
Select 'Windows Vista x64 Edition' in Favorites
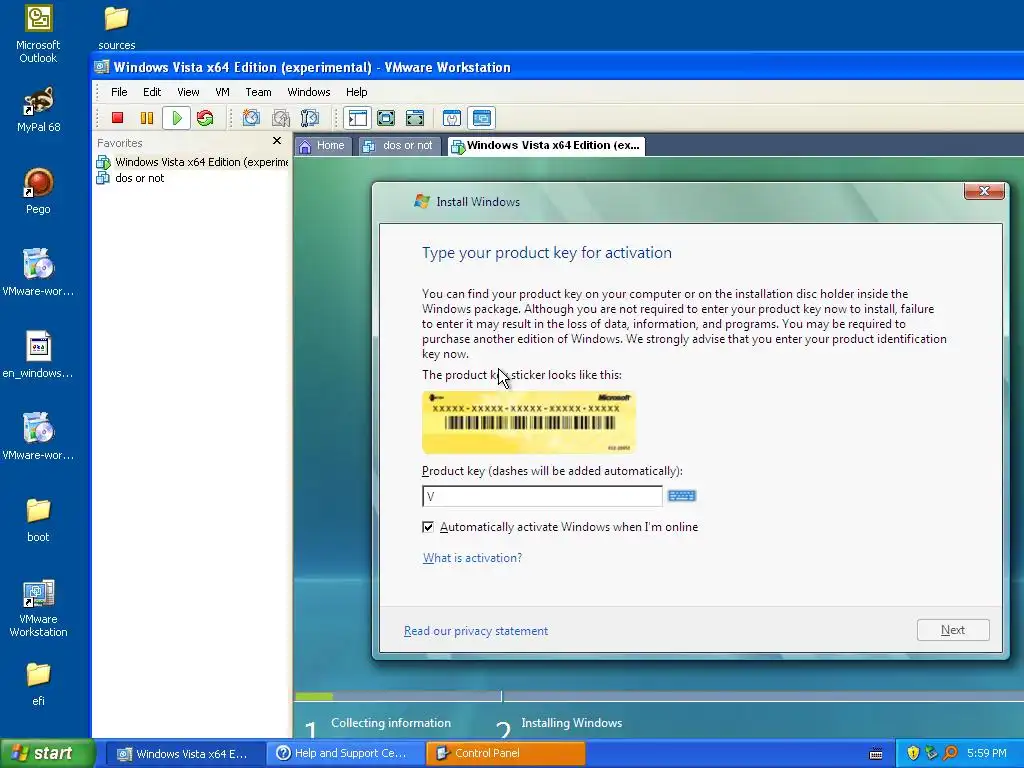[x=192, y=162]
